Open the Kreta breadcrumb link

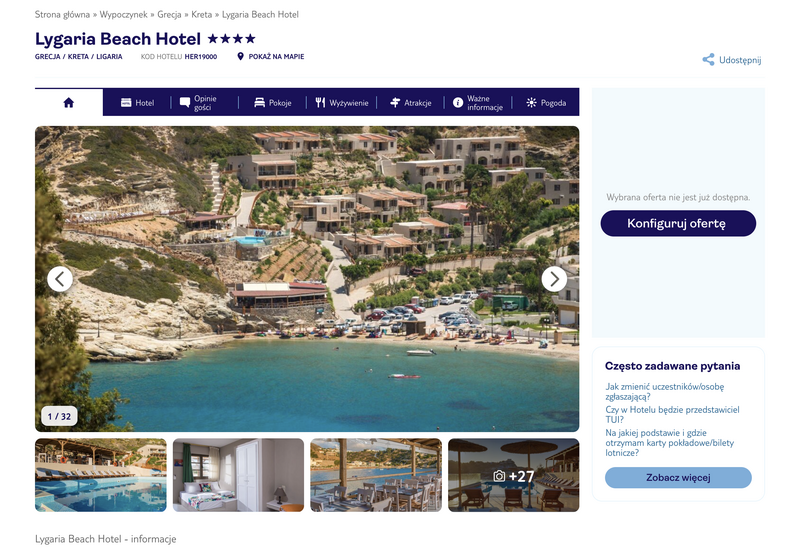[202, 14]
